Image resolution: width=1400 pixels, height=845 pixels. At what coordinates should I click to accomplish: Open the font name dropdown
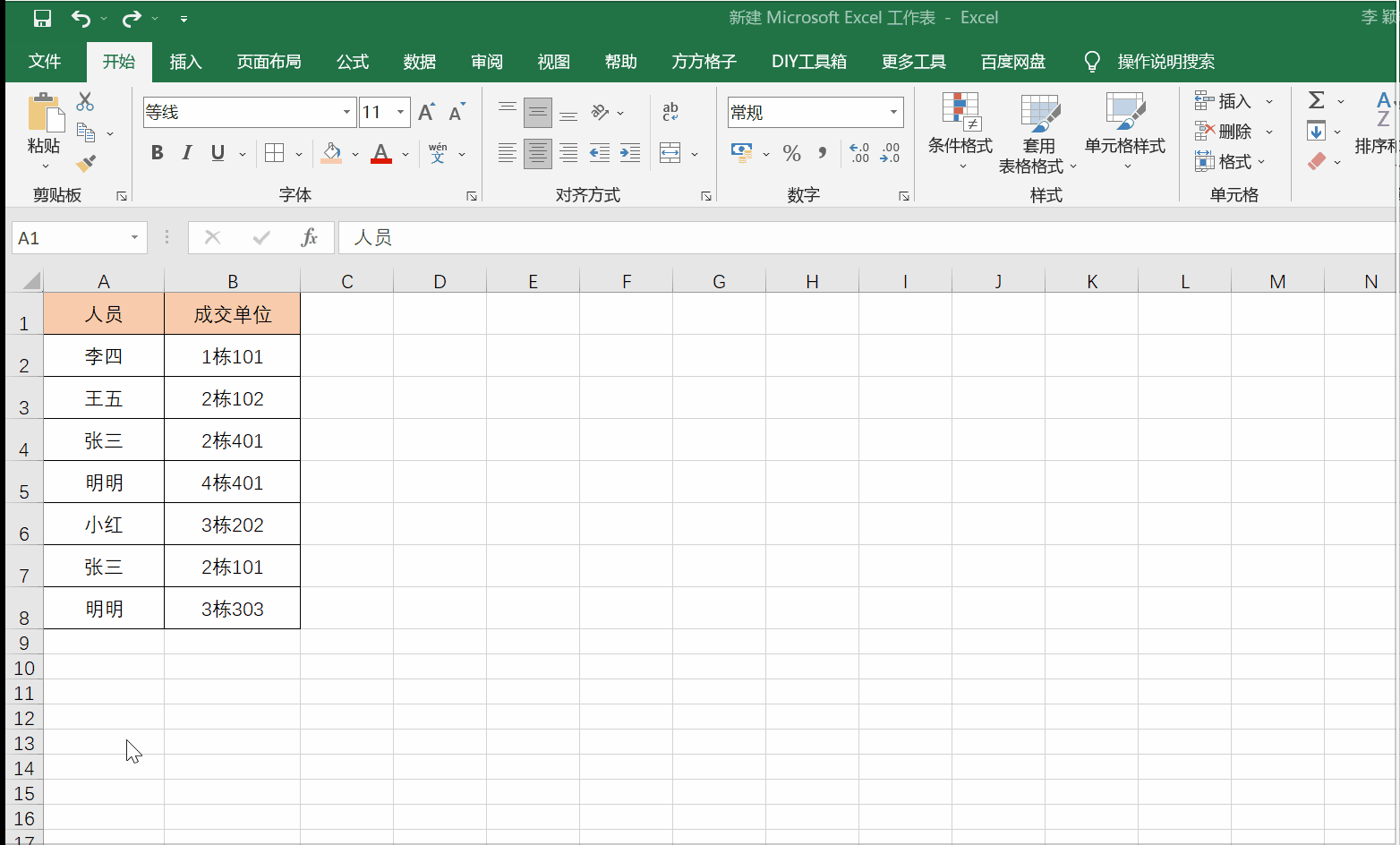[x=346, y=112]
